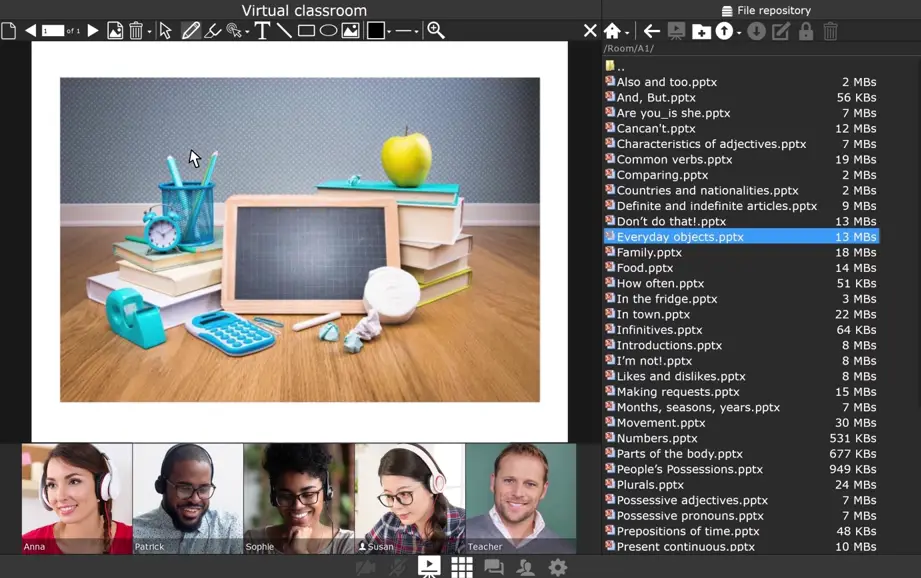Click Susan's video thumbnail
Screen dimensions: 921x578
pyautogui.click(x=409, y=498)
